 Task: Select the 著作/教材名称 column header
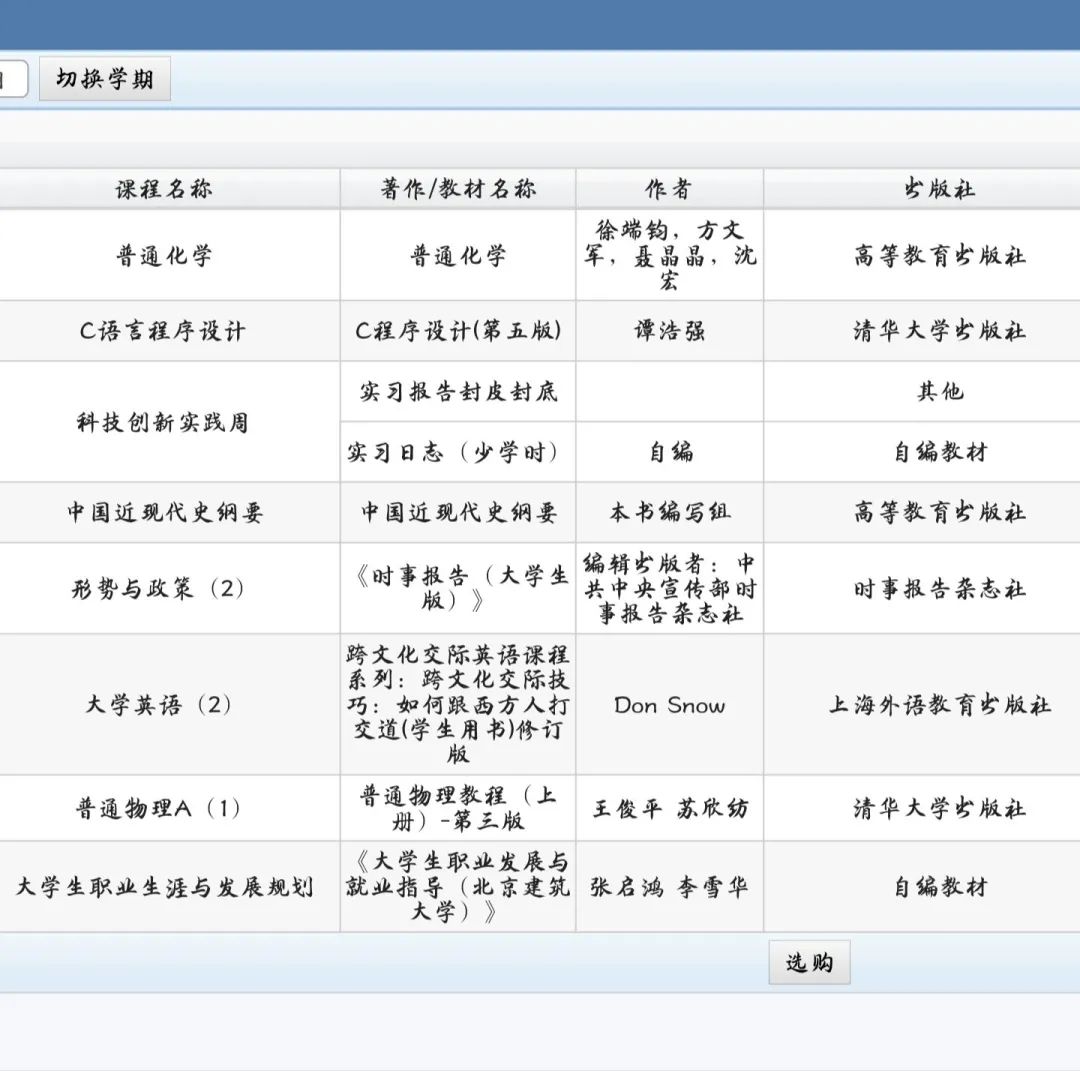tap(458, 188)
